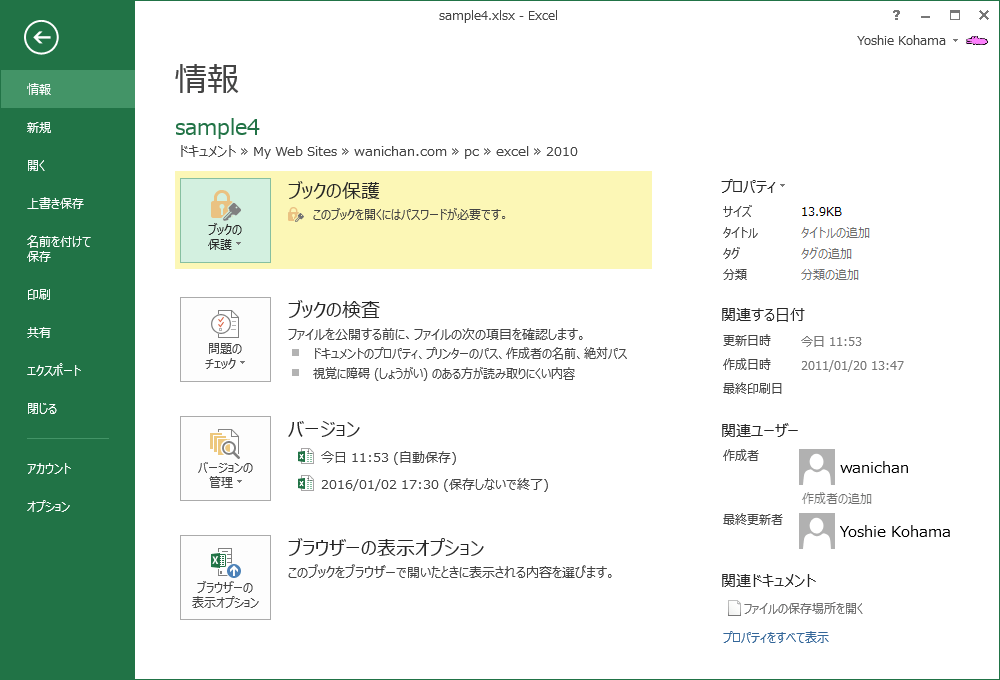1000x680 pixels.
Task: Click 作成者の追加 field
Action: tap(837, 499)
